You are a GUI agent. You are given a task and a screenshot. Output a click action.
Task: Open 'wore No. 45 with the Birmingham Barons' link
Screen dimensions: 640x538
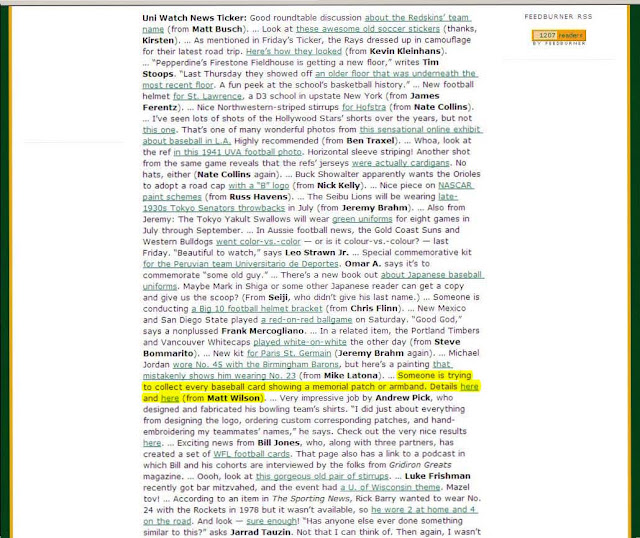point(256,365)
